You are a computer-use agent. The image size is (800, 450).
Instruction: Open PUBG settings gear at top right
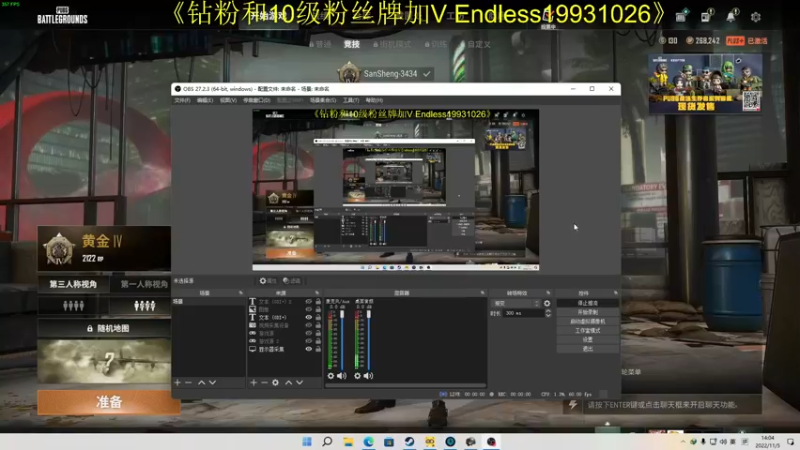[756, 17]
